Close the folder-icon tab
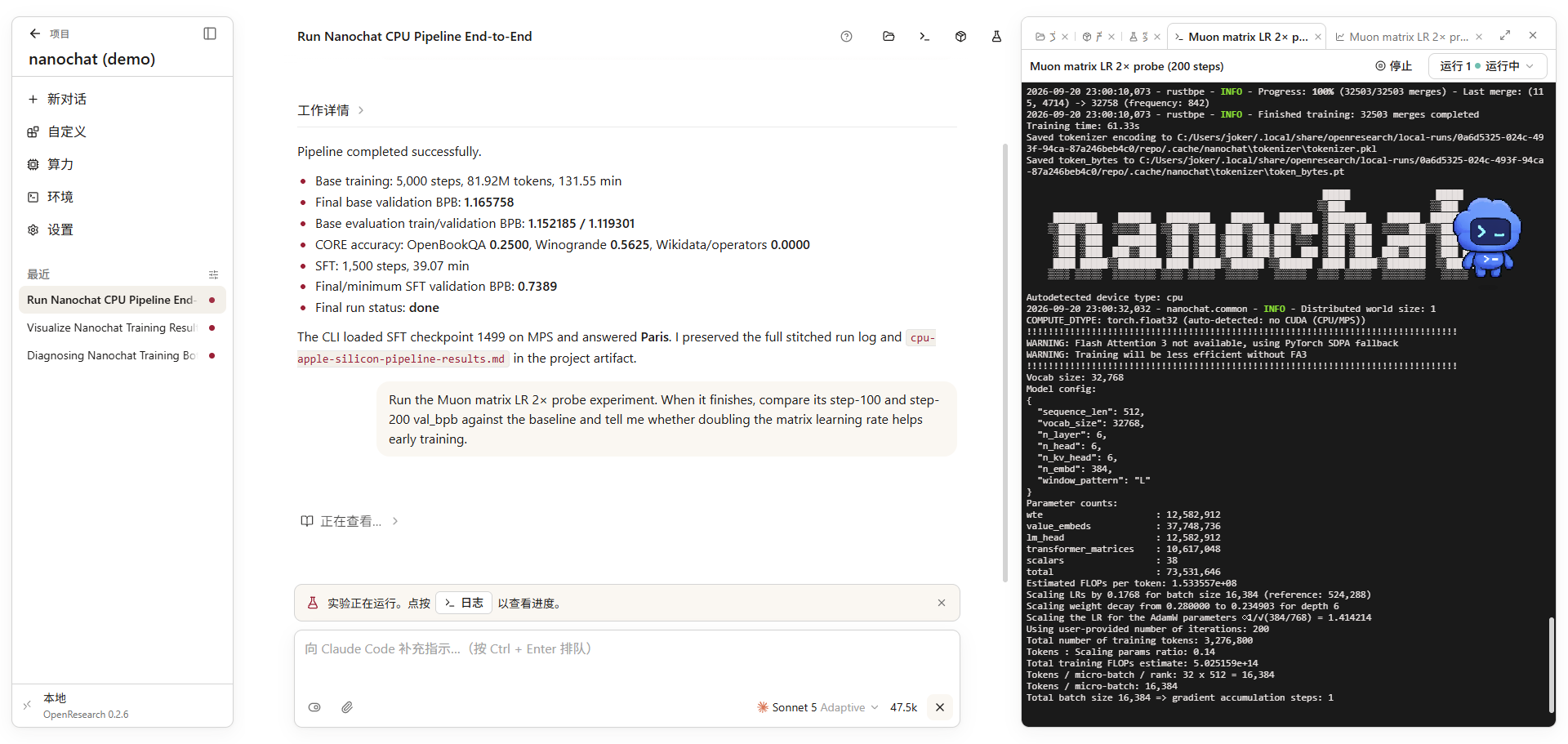Viewport: 1568px width, 744px height. 1065,37
